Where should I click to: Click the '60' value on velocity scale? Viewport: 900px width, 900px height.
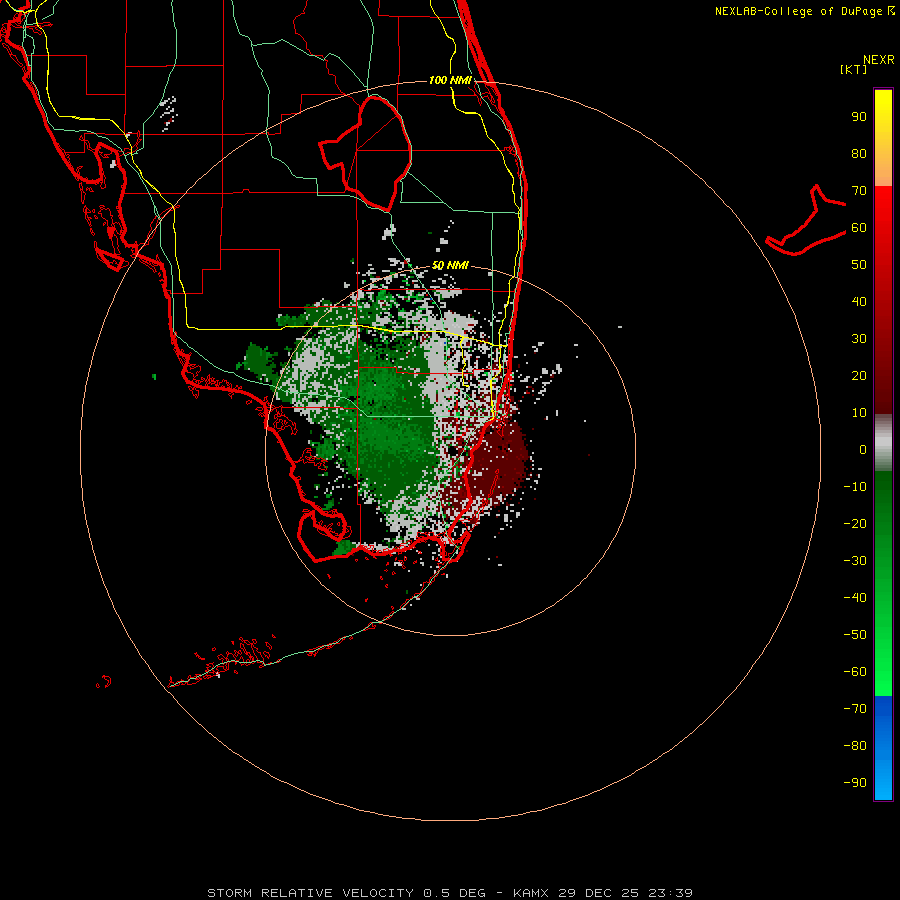coord(859,228)
